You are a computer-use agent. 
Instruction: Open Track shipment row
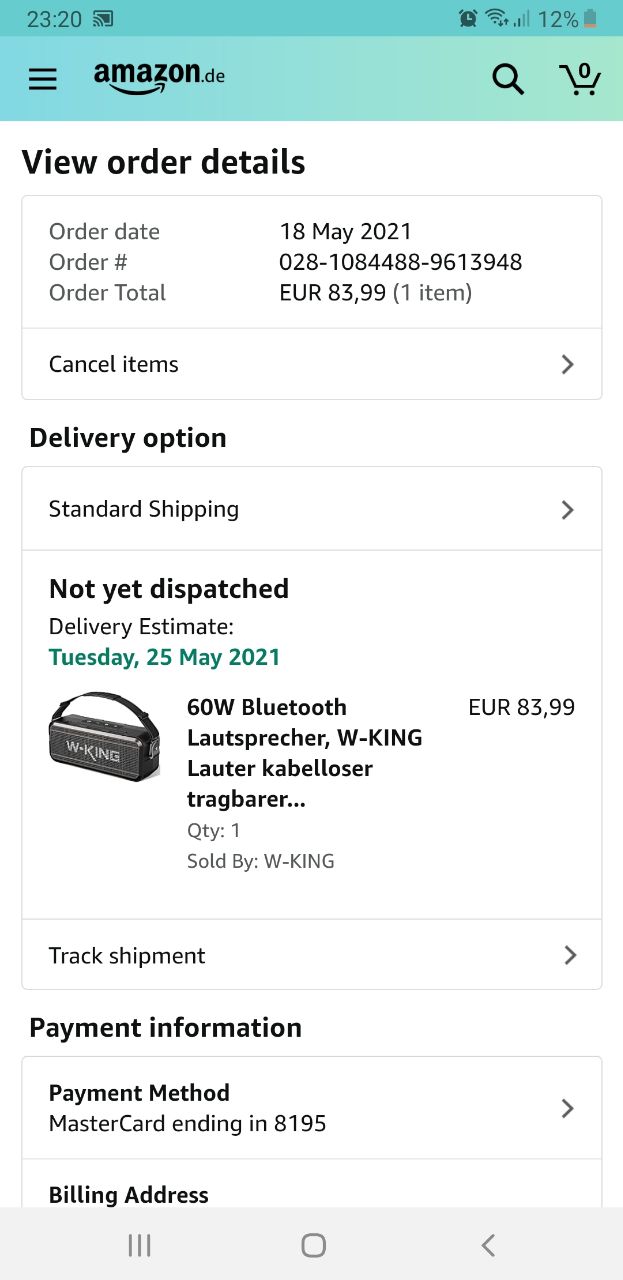pyautogui.click(x=127, y=955)
